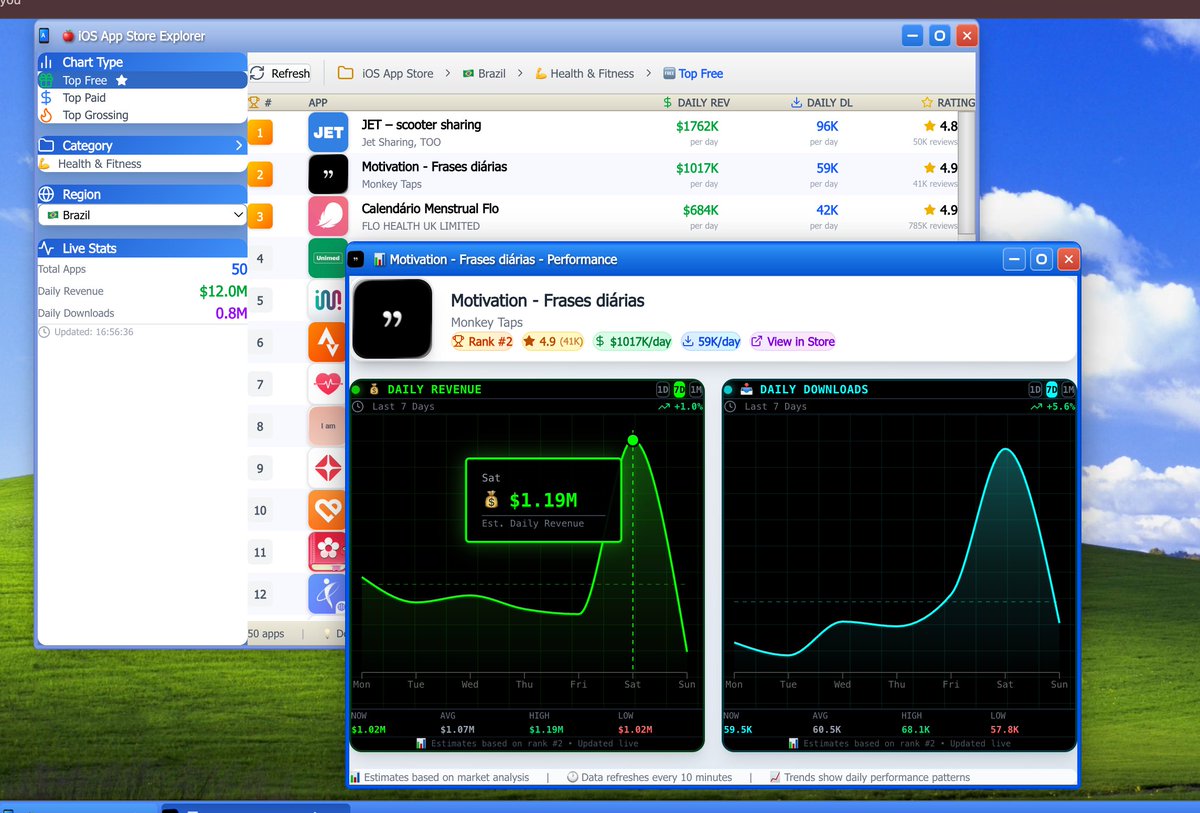Click the 59K/day downloads badge
This screenshot has width=1200, height=813.
[x=711, y=341]
